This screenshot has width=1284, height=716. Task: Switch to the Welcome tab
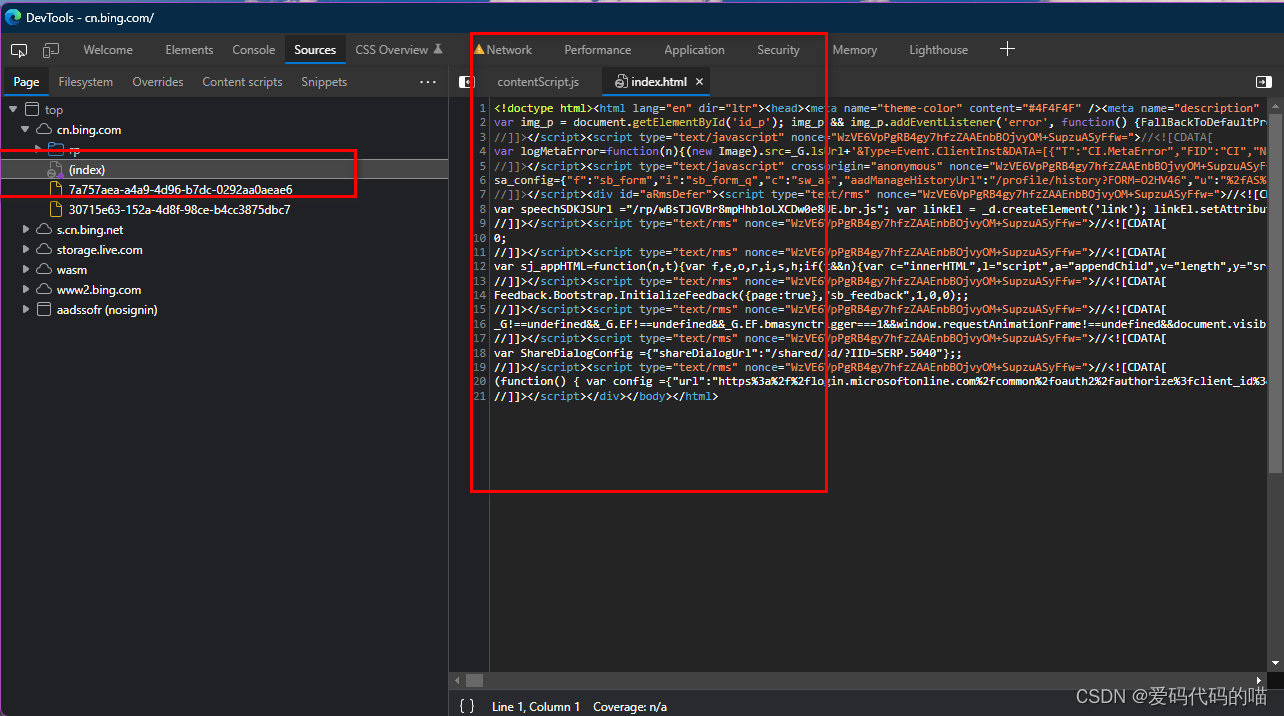tap(108, 50)
